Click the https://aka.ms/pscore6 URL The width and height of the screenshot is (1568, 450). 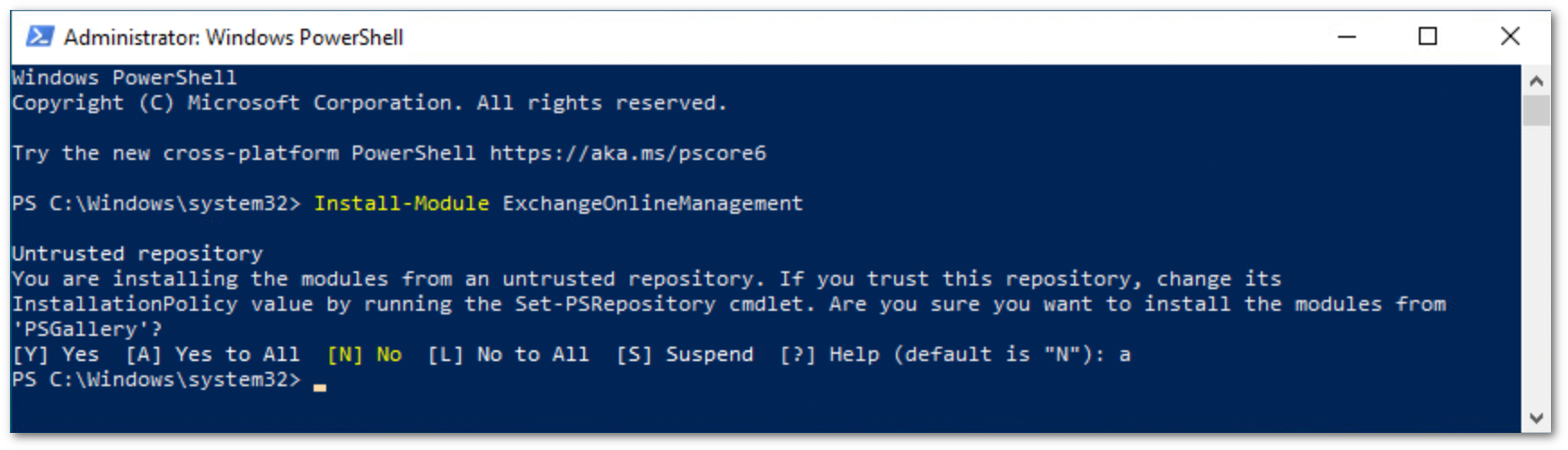click(627, 154)
